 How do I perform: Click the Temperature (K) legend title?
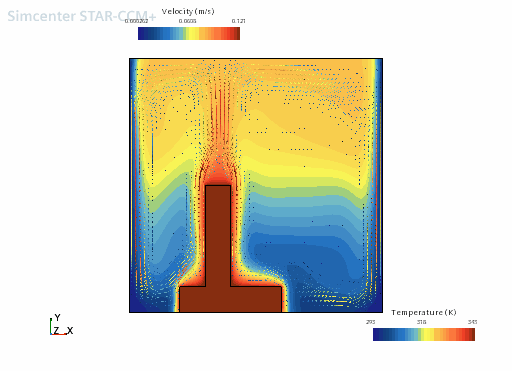click(424, 313)
